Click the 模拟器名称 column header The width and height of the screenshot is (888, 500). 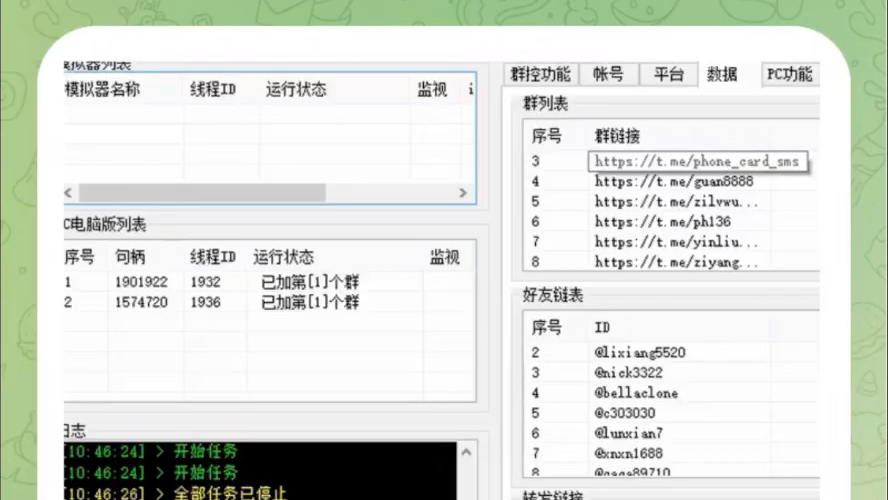103,89
